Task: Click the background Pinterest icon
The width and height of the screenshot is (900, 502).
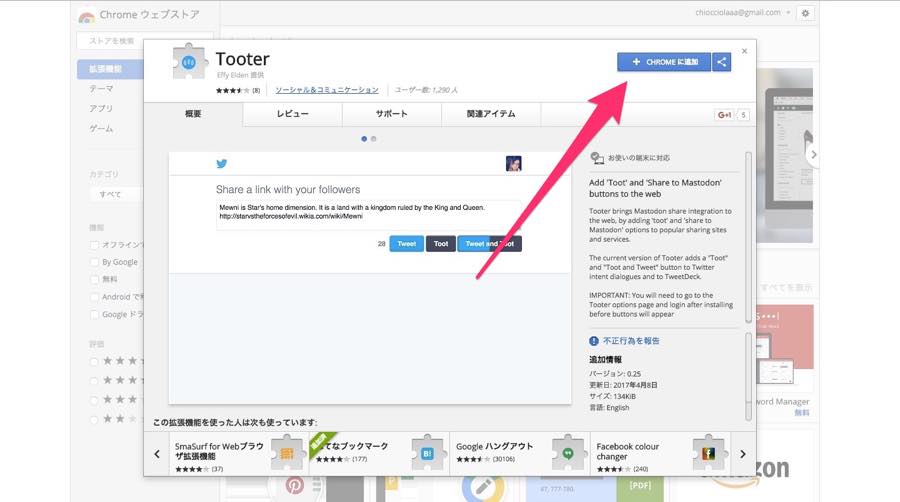Action: (294, 486)
